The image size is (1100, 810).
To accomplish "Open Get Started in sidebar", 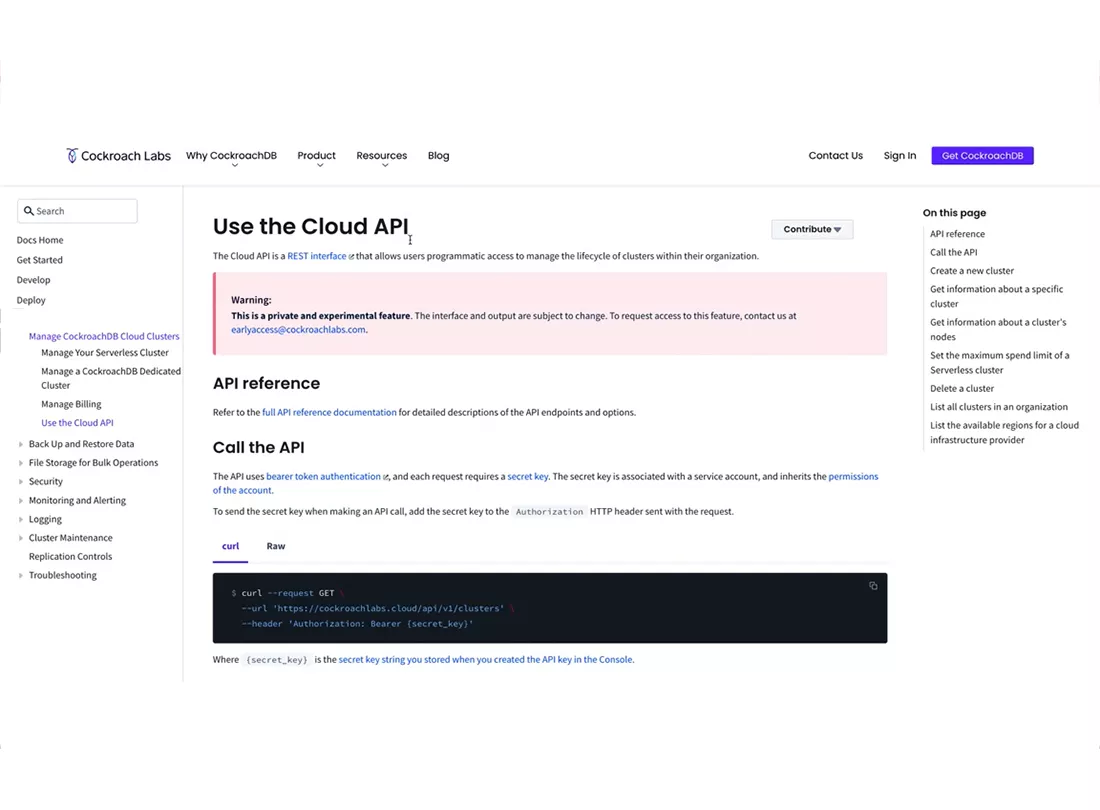I will click(x=39, y=260).
